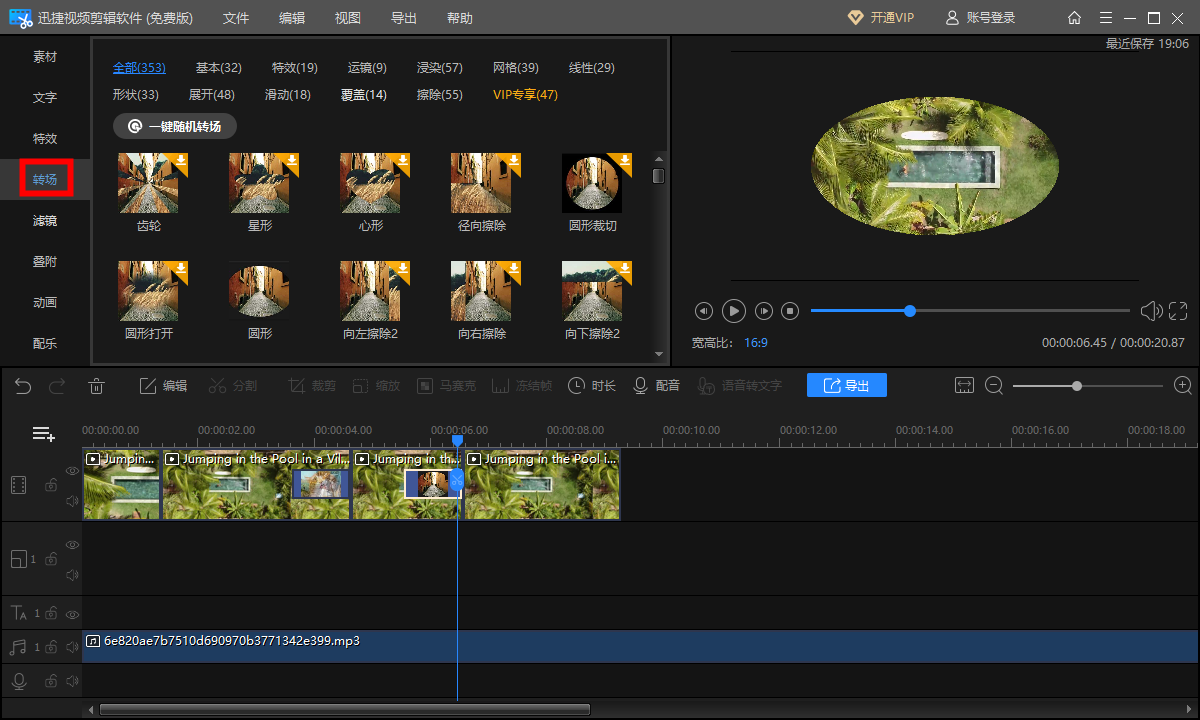Screen dimensions: 1200x720
Task: Mute the main video track audio
Action: point(72,501)
